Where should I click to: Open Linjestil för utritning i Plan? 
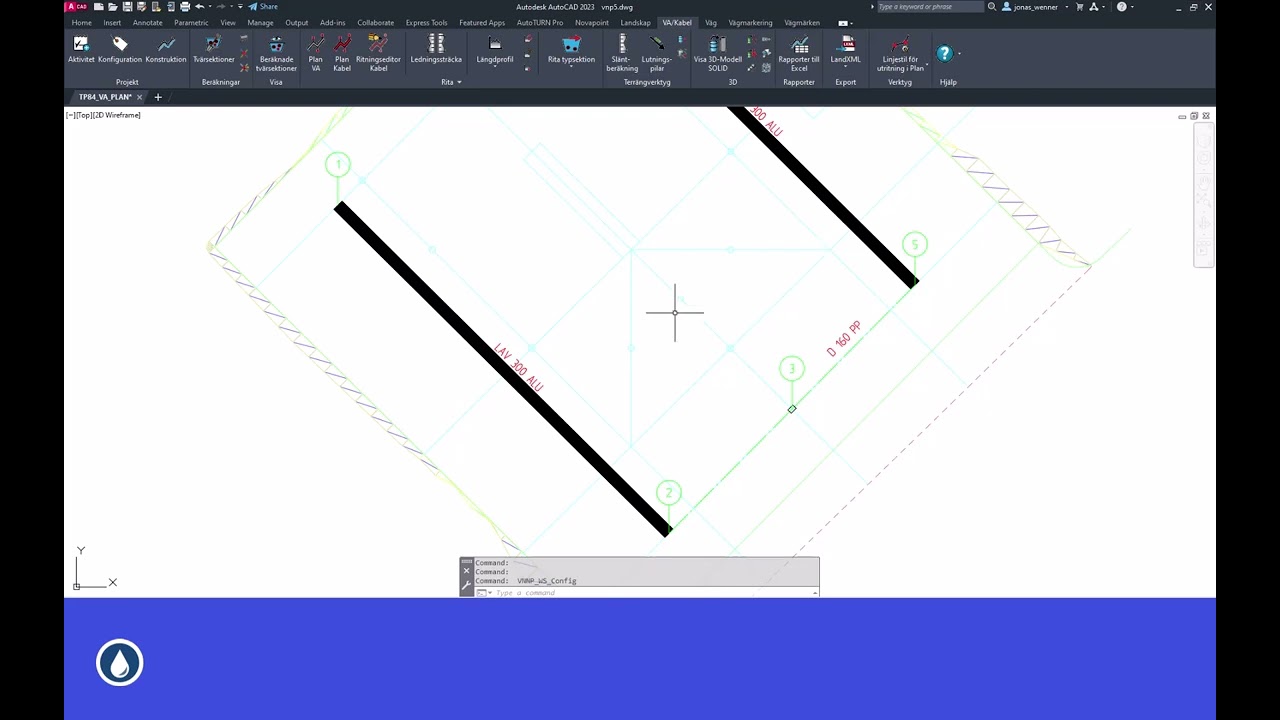point(900,53)
